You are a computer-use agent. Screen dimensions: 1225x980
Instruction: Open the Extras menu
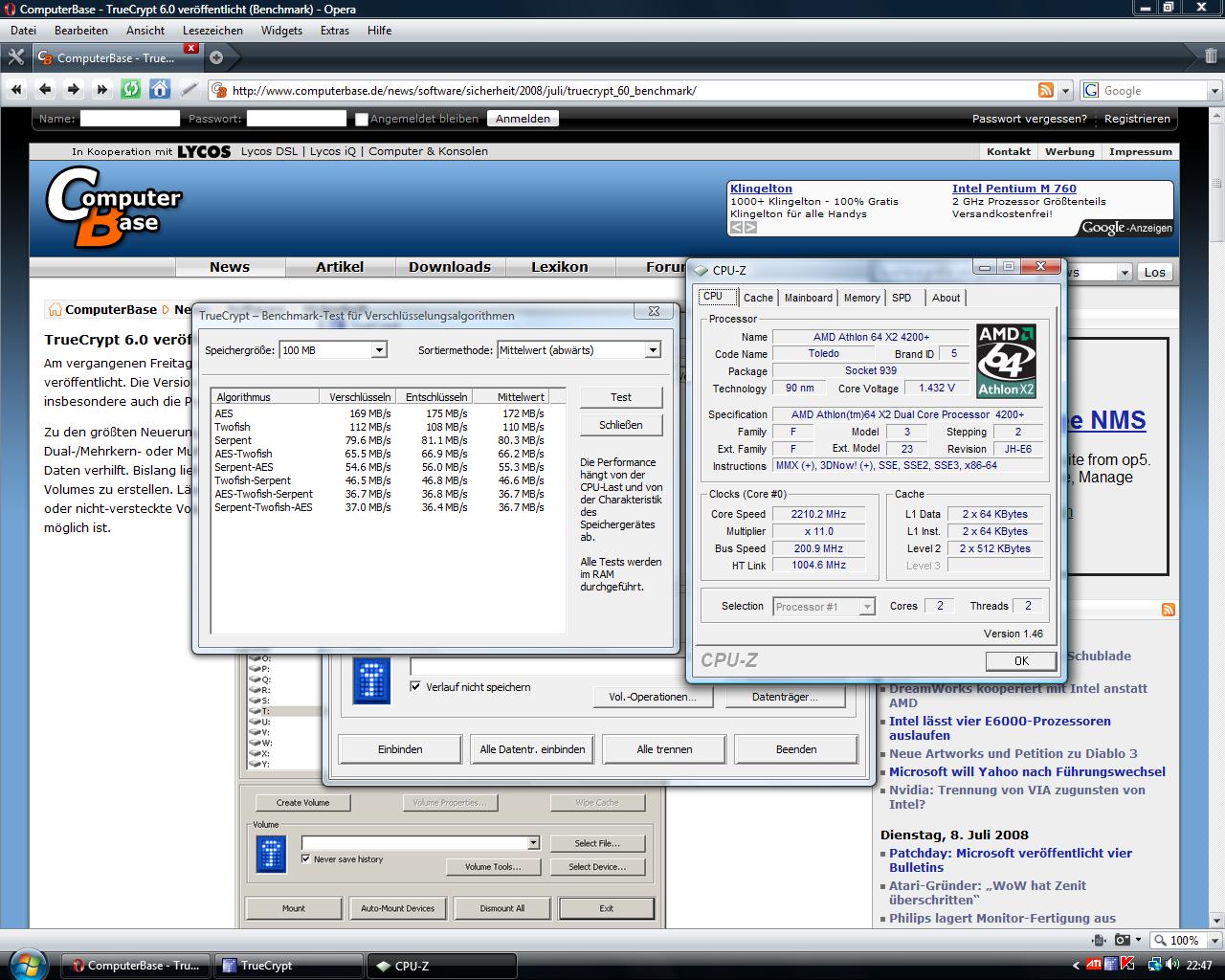[x=335, y=31]
